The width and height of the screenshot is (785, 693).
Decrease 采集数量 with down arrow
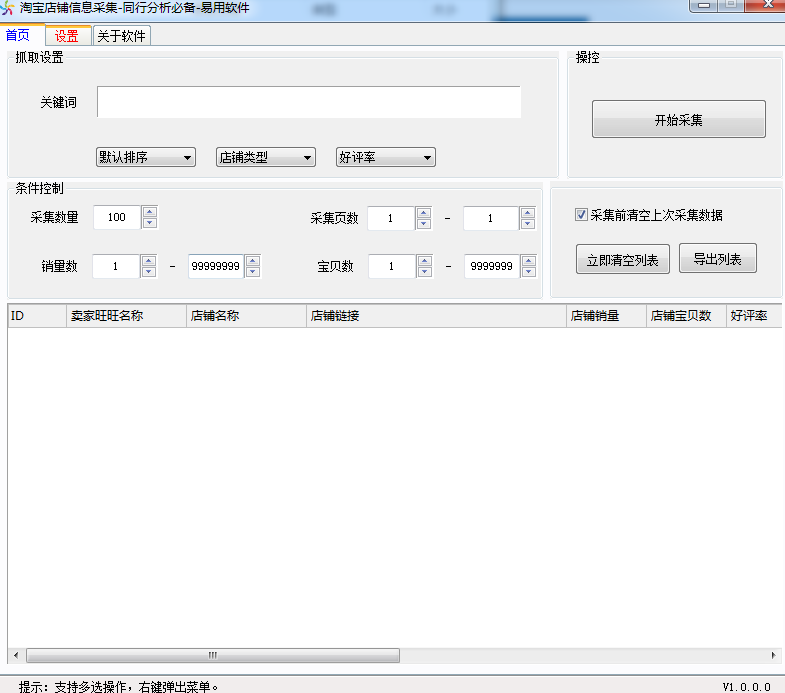150,223
